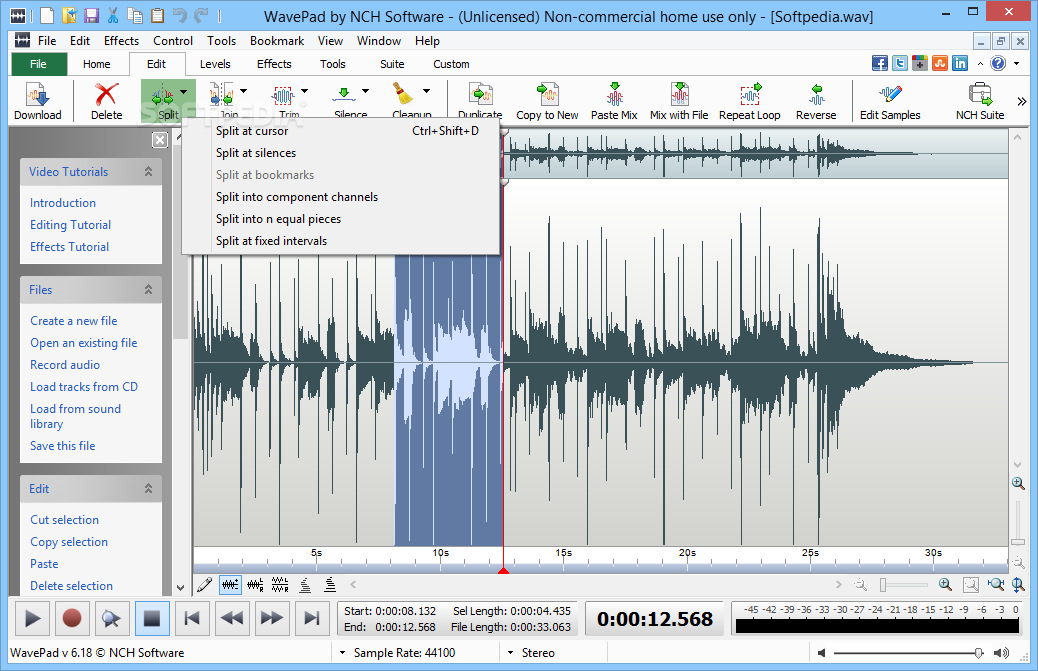Viewport: 1038px width, 671px height.
Task: Click the zoom in magnifier at bottom right
Action: (x=945, y=584)
